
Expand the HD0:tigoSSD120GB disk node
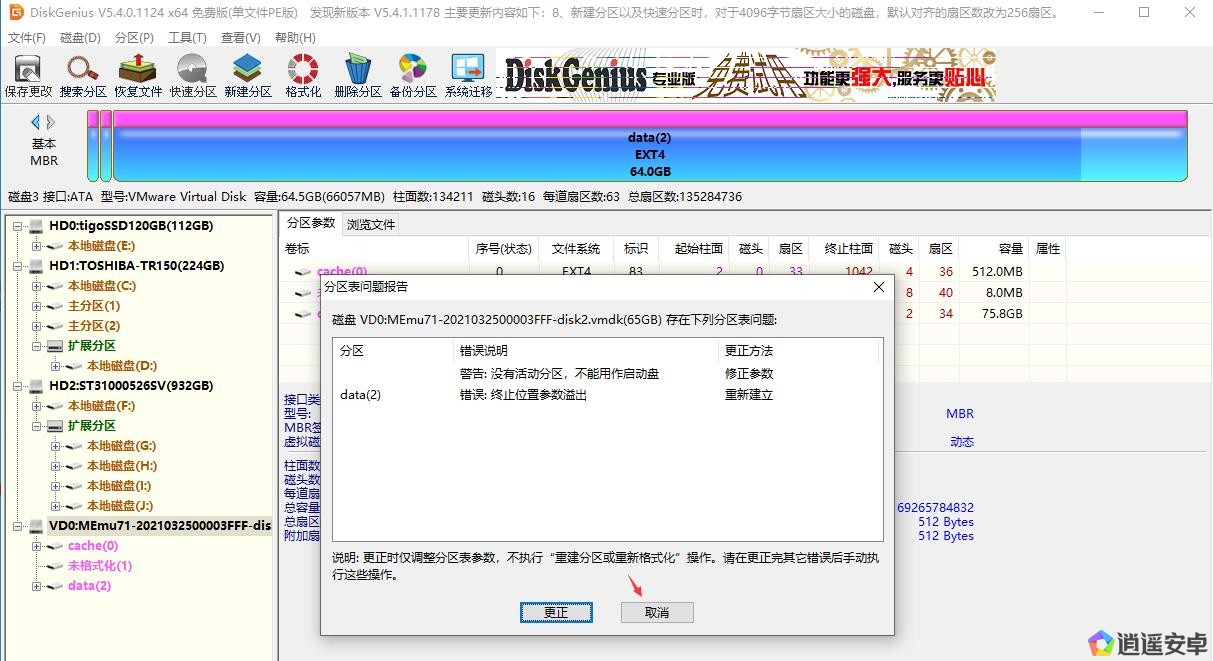point(18,226)
